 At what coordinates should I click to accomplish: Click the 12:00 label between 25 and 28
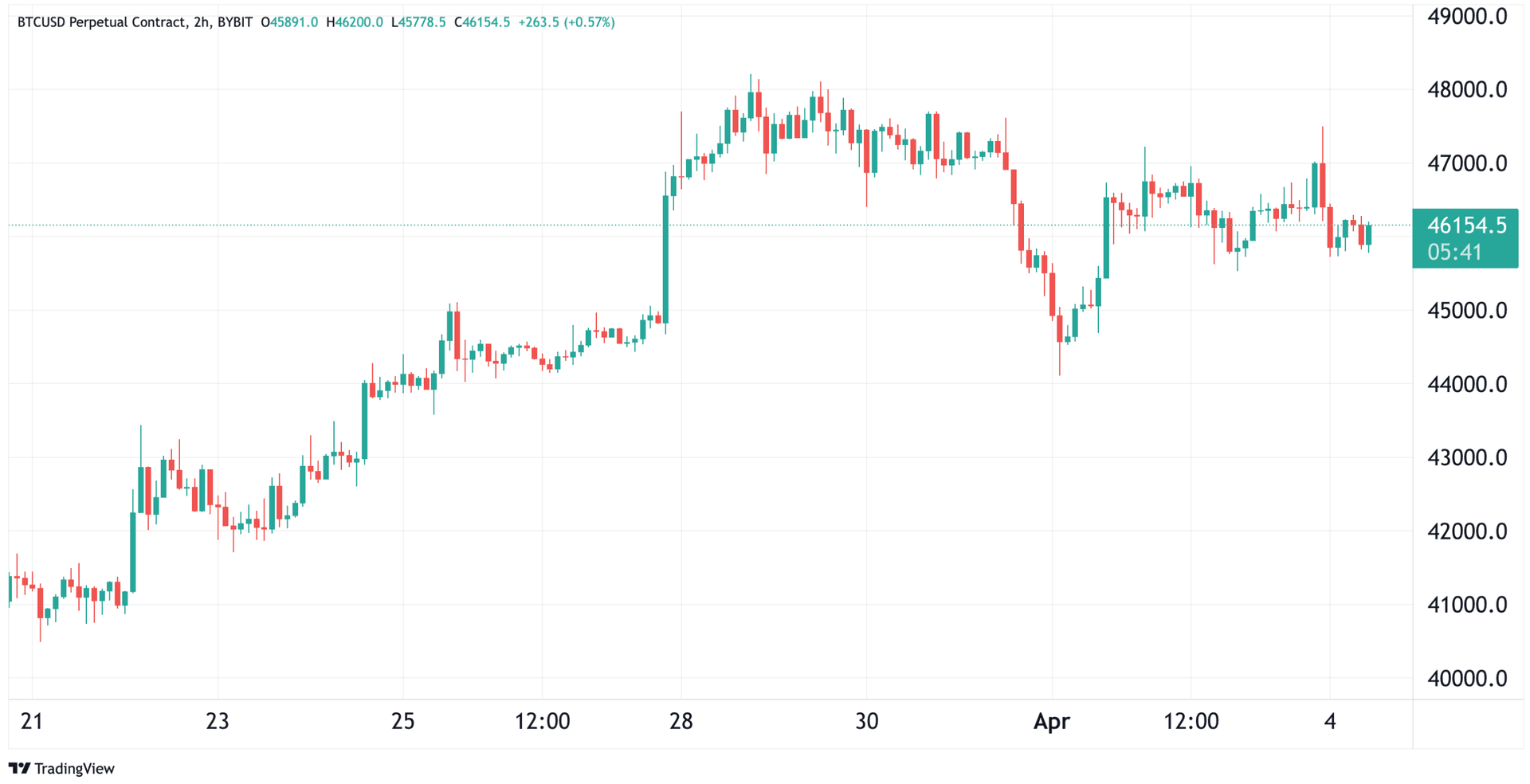coord(542,721)
